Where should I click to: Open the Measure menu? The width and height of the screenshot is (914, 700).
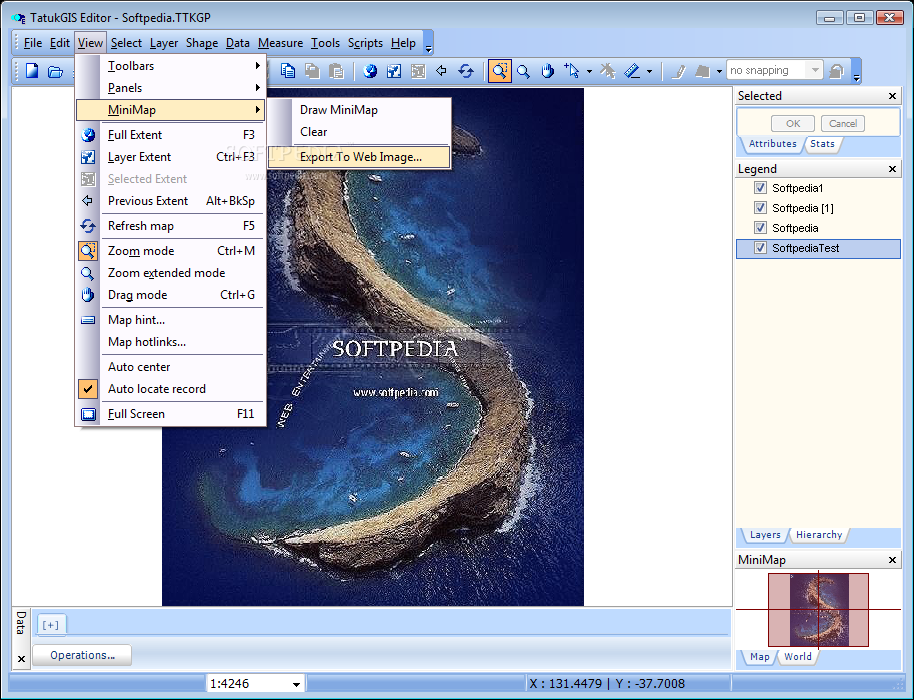280,43
